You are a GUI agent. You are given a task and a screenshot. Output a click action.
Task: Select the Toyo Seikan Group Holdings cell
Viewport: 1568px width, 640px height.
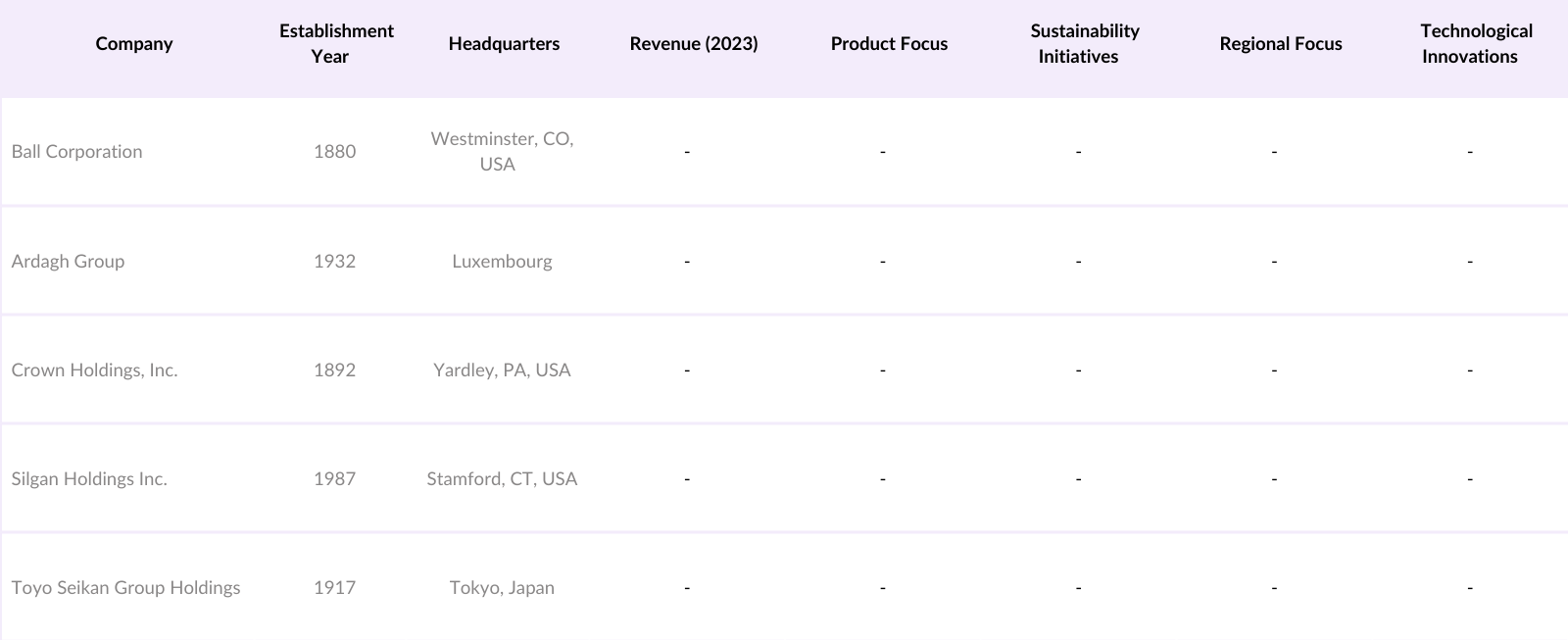click(125, 588)
